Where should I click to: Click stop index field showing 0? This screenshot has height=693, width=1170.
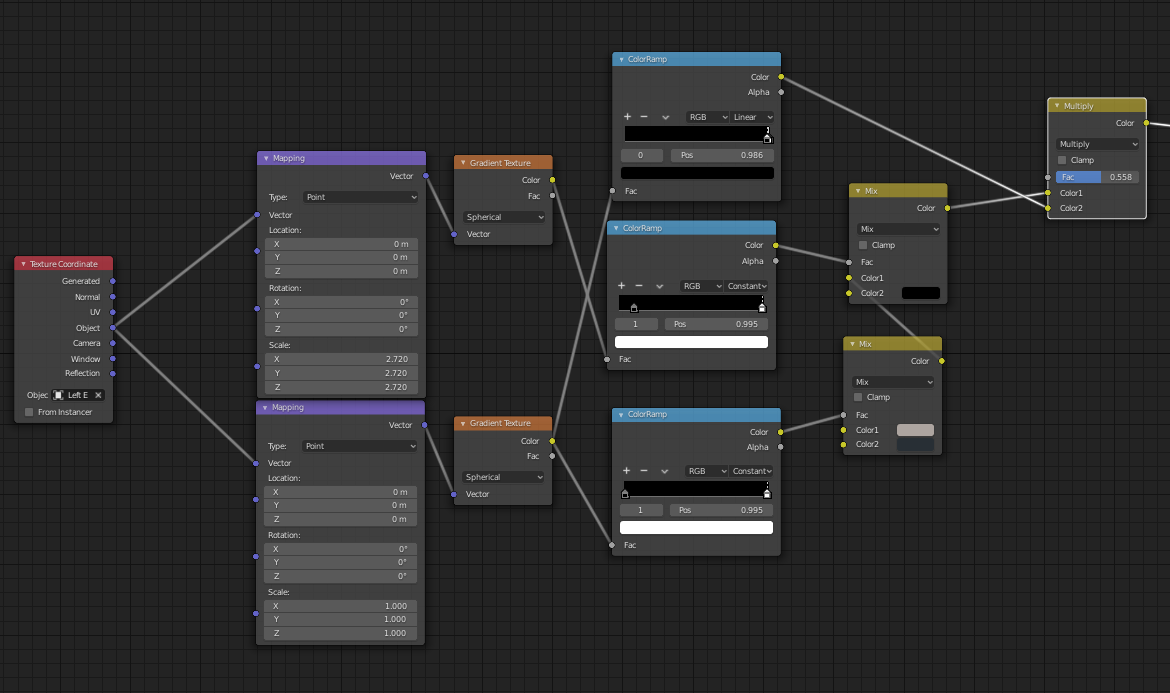click(x=642, y=155)
